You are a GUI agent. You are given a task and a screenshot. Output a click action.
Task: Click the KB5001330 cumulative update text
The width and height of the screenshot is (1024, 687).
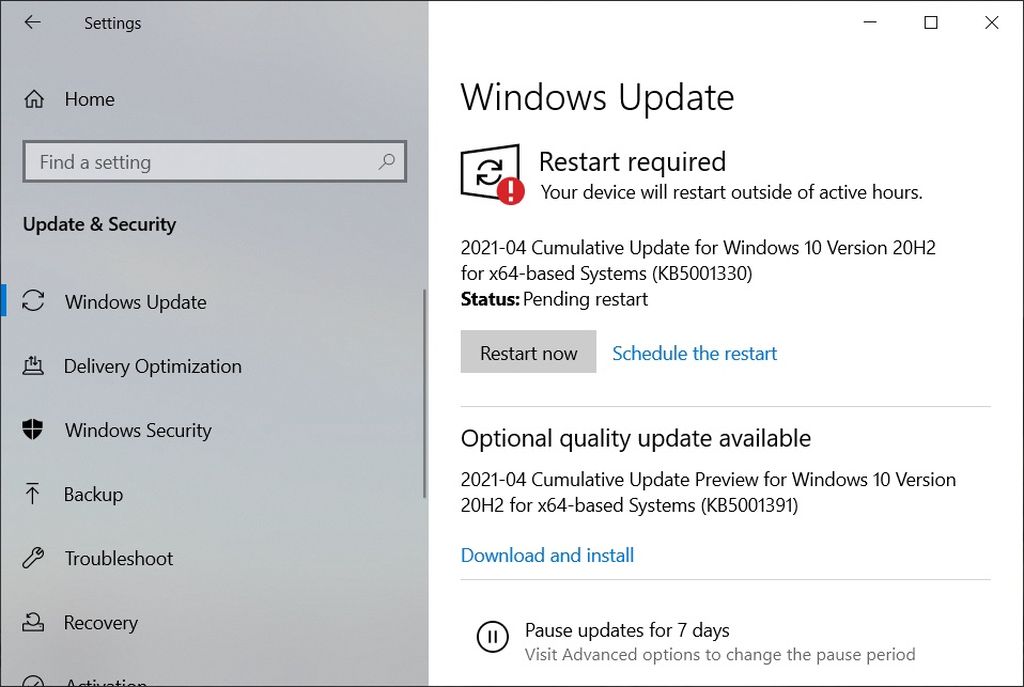click(697, 260)
